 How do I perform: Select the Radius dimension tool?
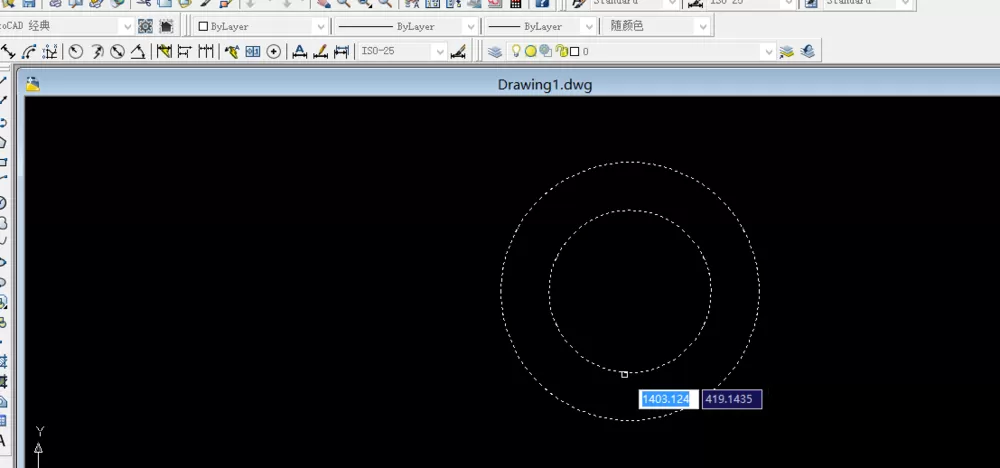[76, 52]
